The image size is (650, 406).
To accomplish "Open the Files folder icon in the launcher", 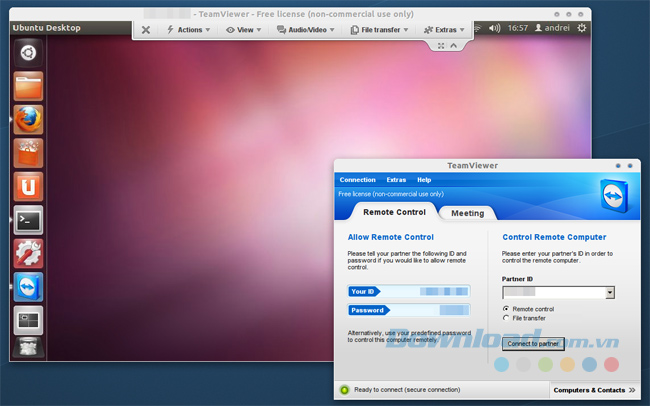I will (x=28, y=87).
